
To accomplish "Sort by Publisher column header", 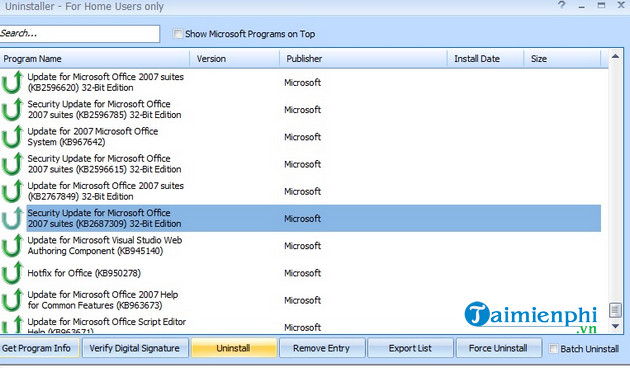I will 363,59.
